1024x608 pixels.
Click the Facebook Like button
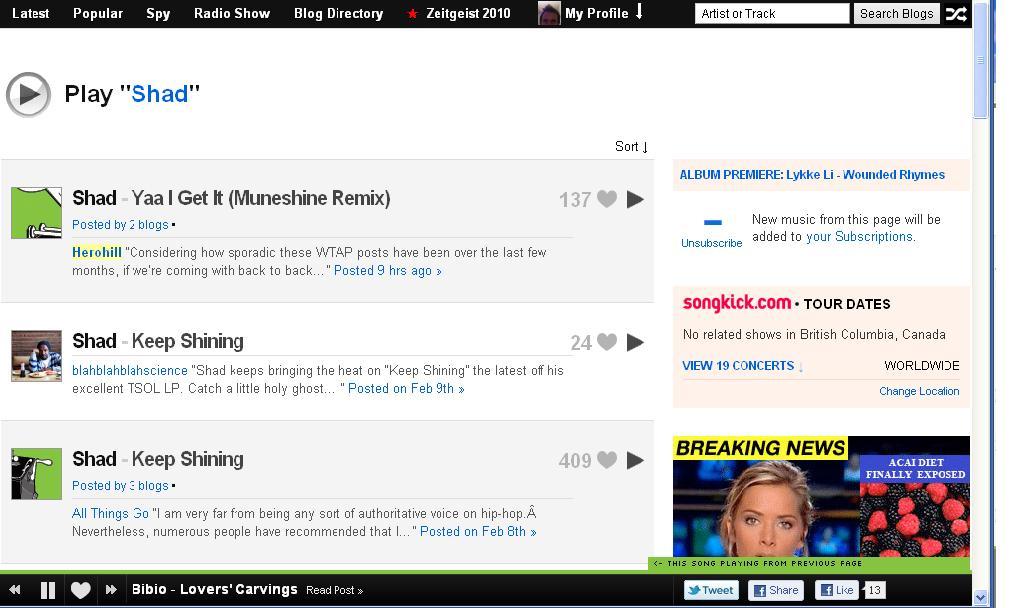[x=837, y=590]
